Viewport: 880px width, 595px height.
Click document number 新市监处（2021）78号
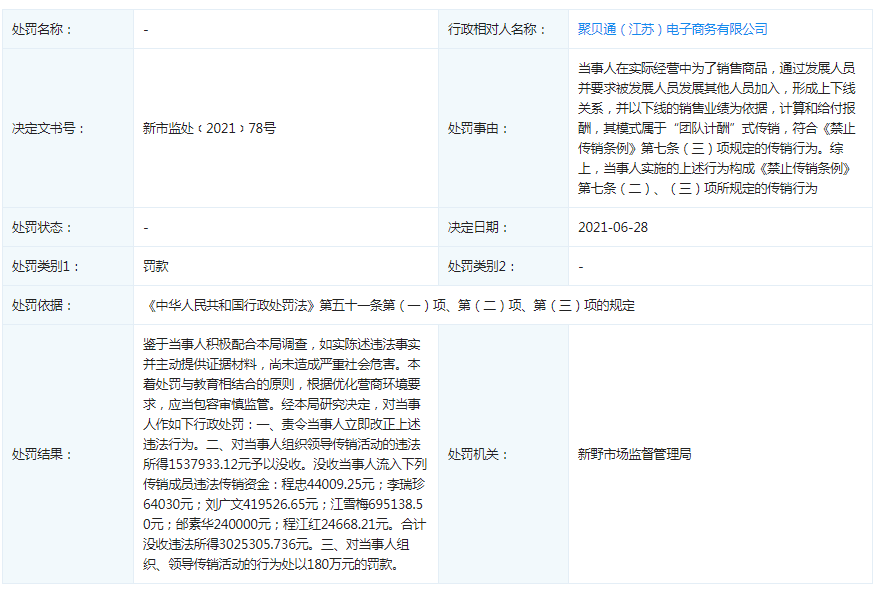(210, 129)
